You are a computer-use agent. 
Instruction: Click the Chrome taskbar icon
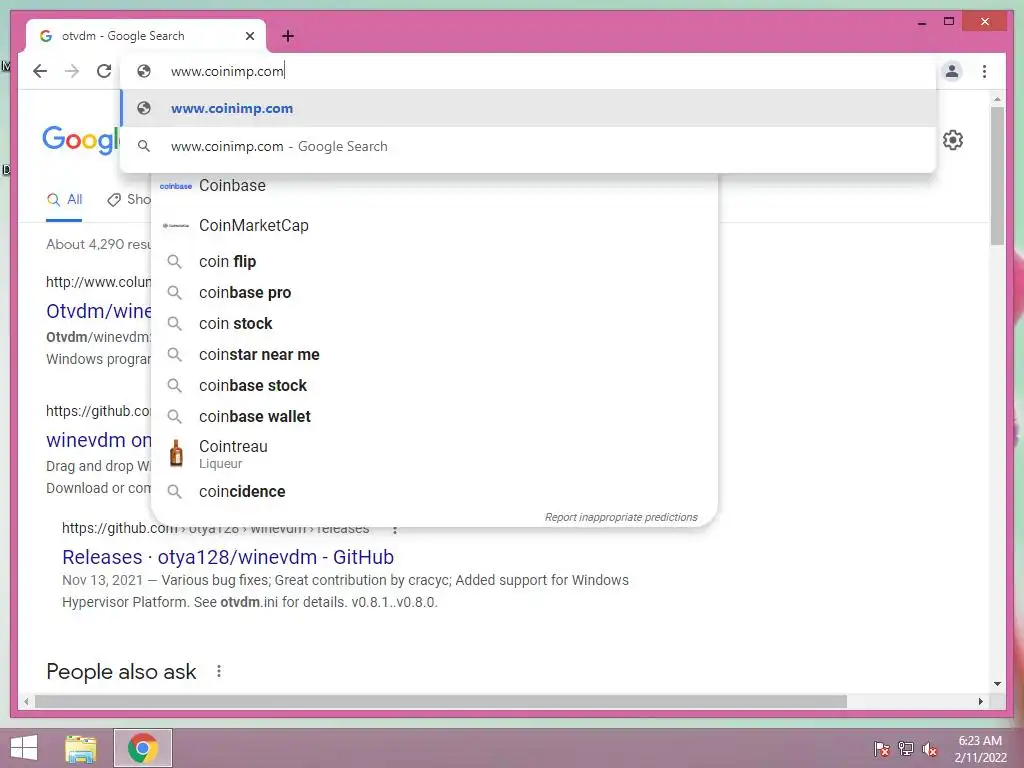coord(142,748)
